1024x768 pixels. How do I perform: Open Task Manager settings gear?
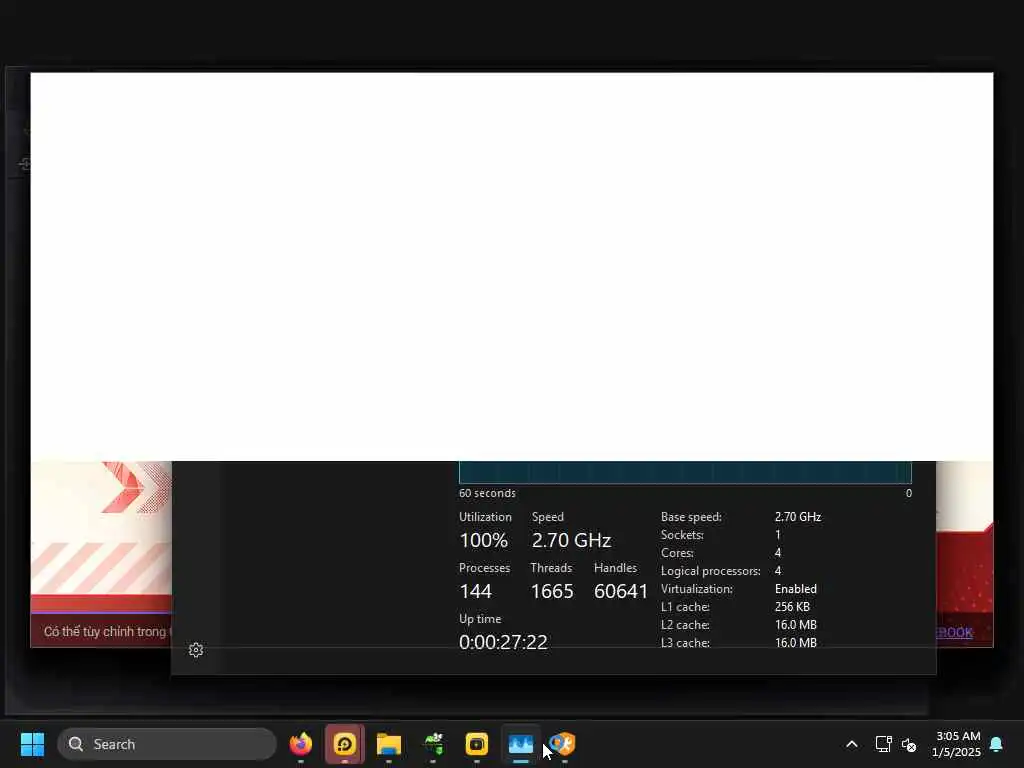(x=196, y=650)
